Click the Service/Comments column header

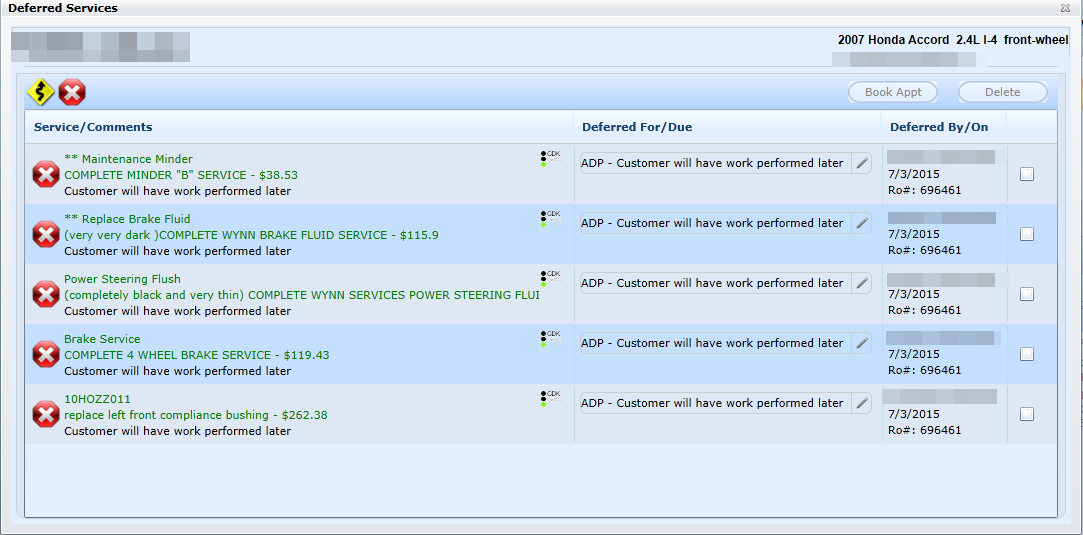[93, 127]
